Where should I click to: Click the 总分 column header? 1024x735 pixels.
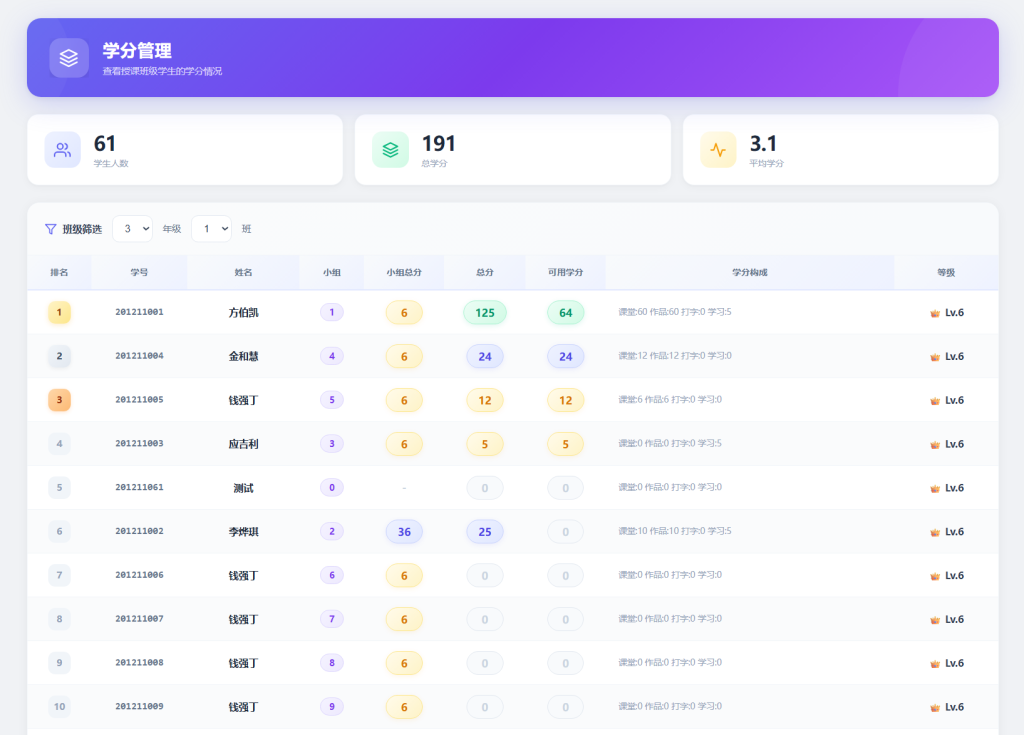[485, 272]
